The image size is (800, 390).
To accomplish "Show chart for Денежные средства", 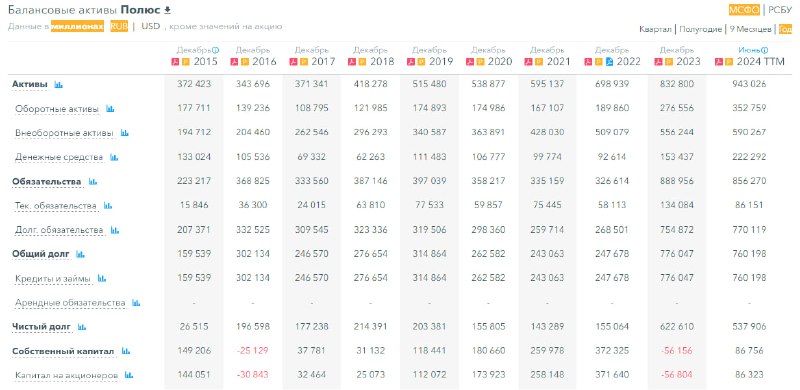I will click(x=114, y=157).
